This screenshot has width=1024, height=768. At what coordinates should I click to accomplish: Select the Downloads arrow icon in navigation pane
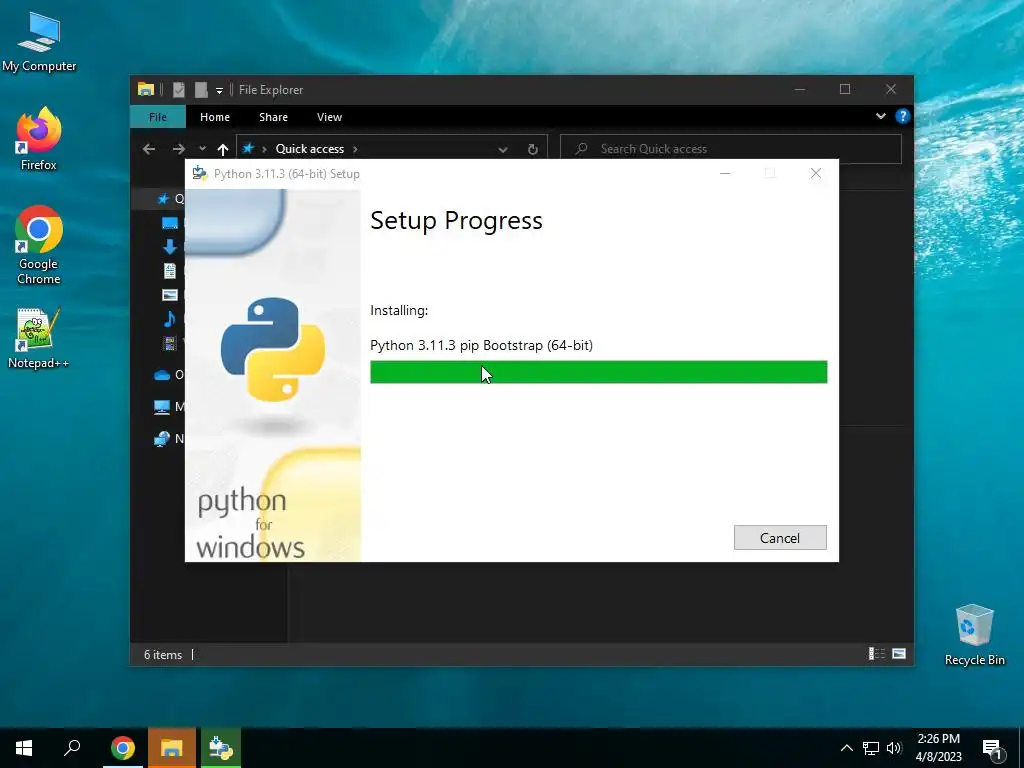[170, 247]
